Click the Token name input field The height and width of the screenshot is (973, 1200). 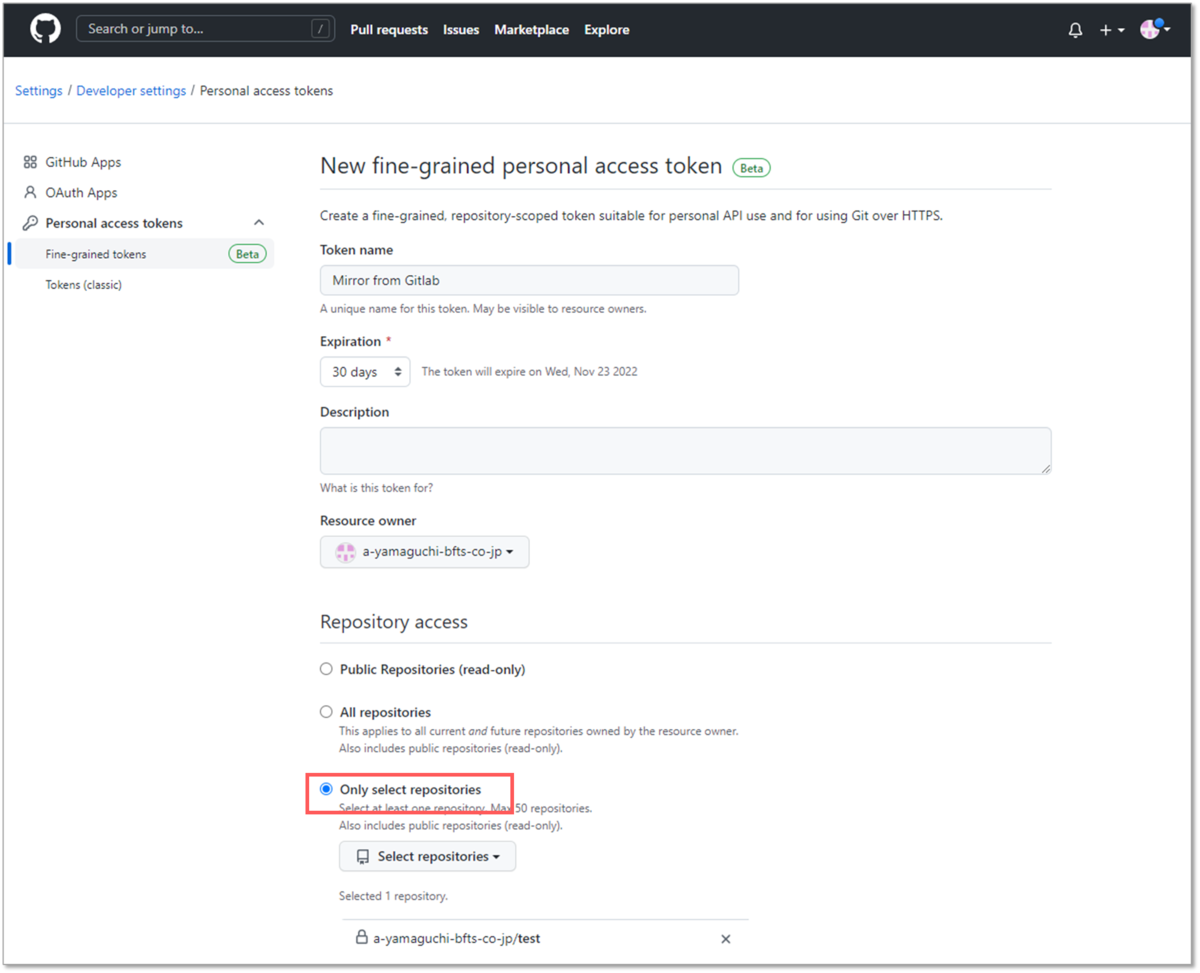(529, 280)
